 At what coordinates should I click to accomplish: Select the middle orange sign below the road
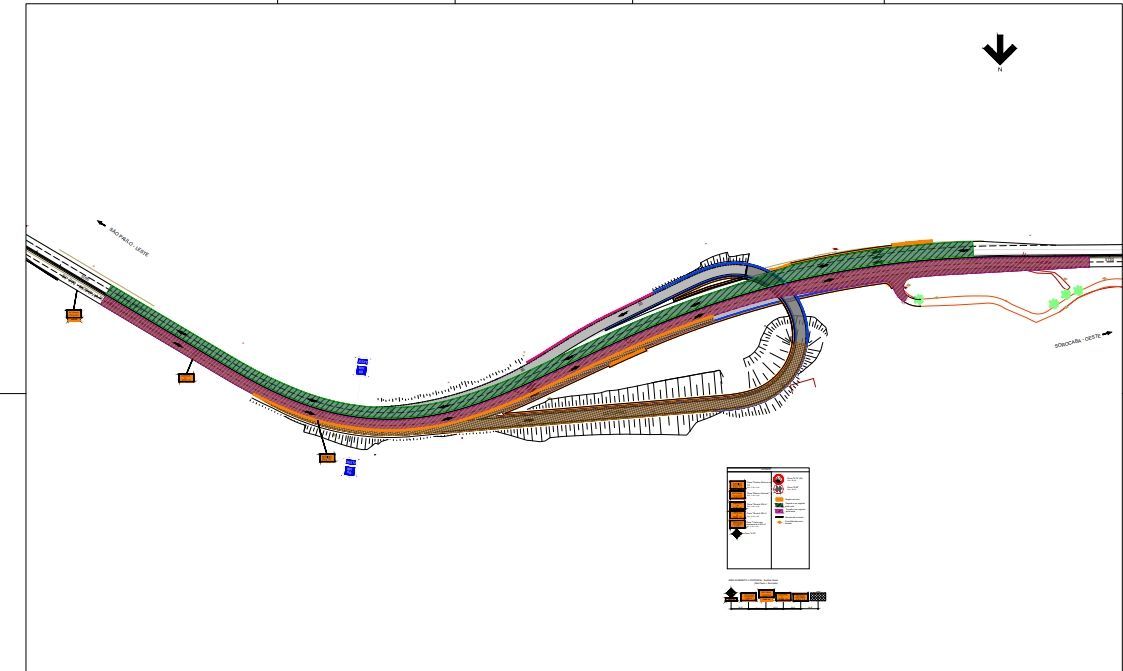pos(186,378)
